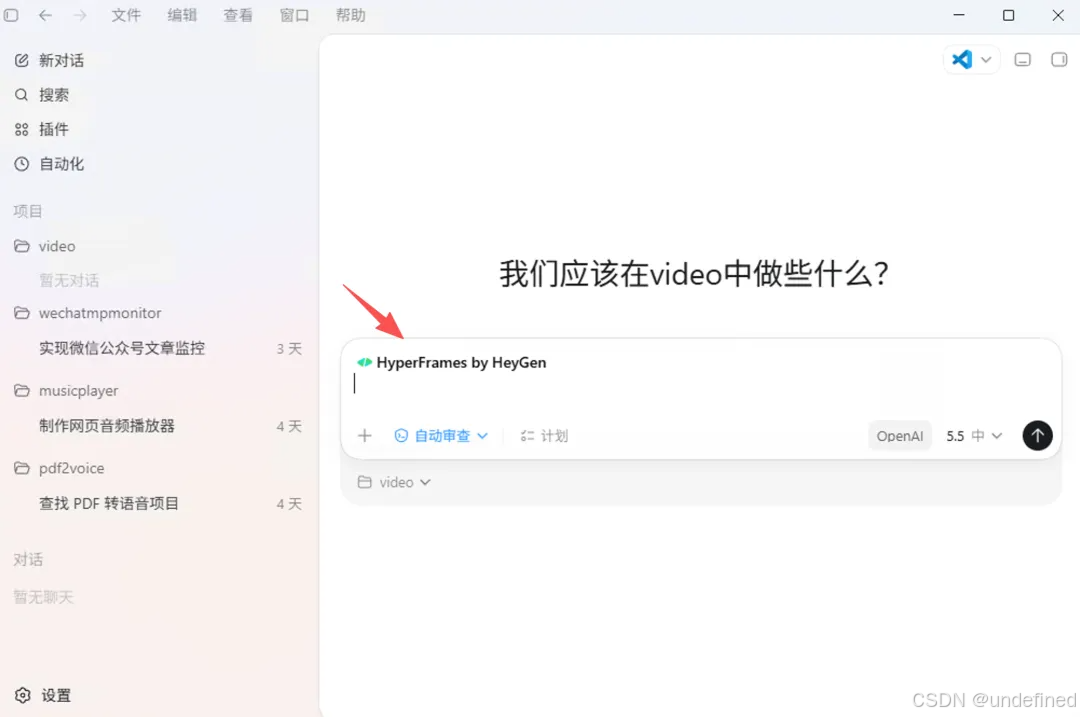Open the 5.5 中 model dropdown
The image size is (1080, 717).
pos(974,436)
